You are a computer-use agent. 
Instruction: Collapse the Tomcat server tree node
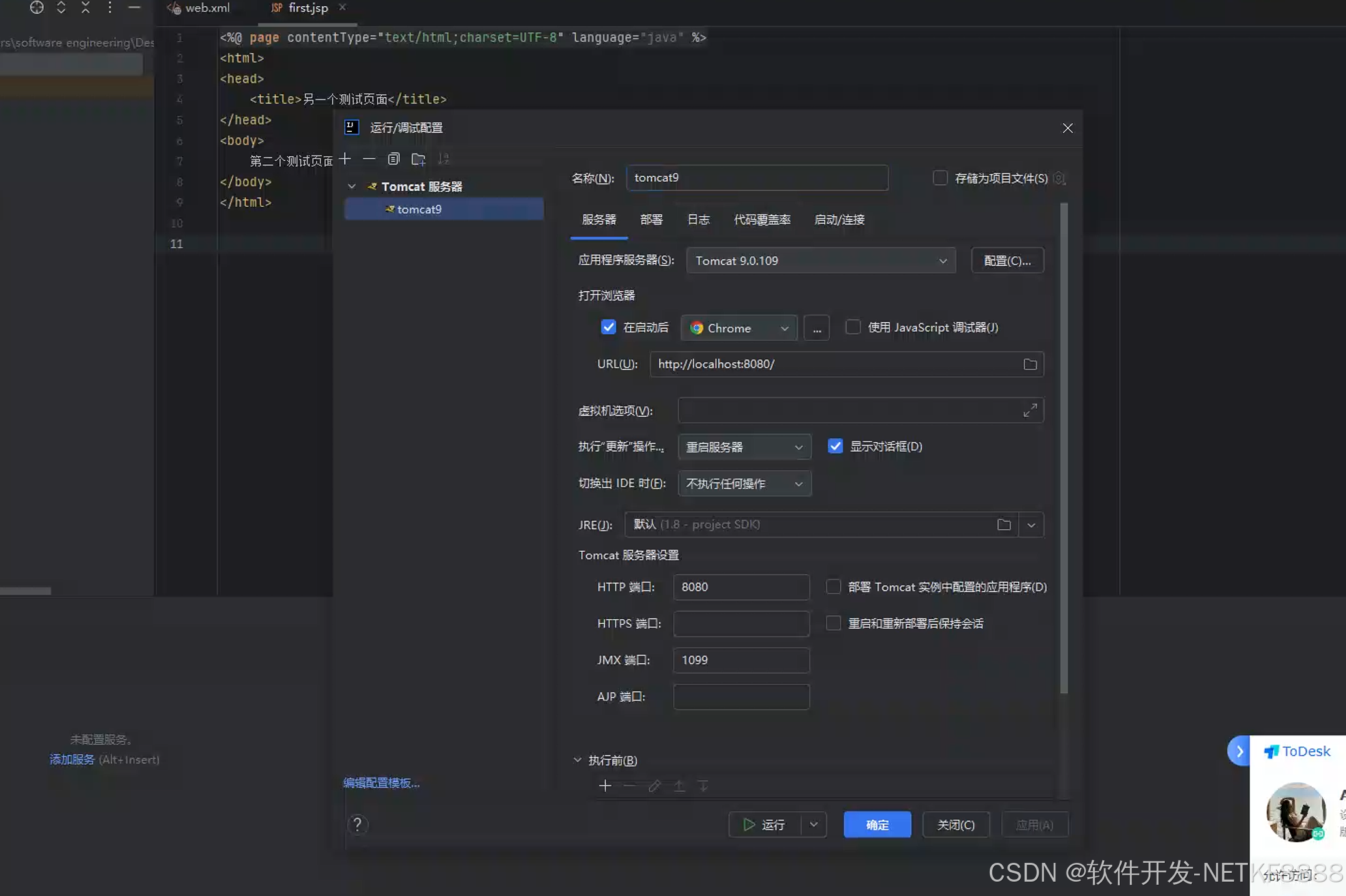tap(352, 186)
